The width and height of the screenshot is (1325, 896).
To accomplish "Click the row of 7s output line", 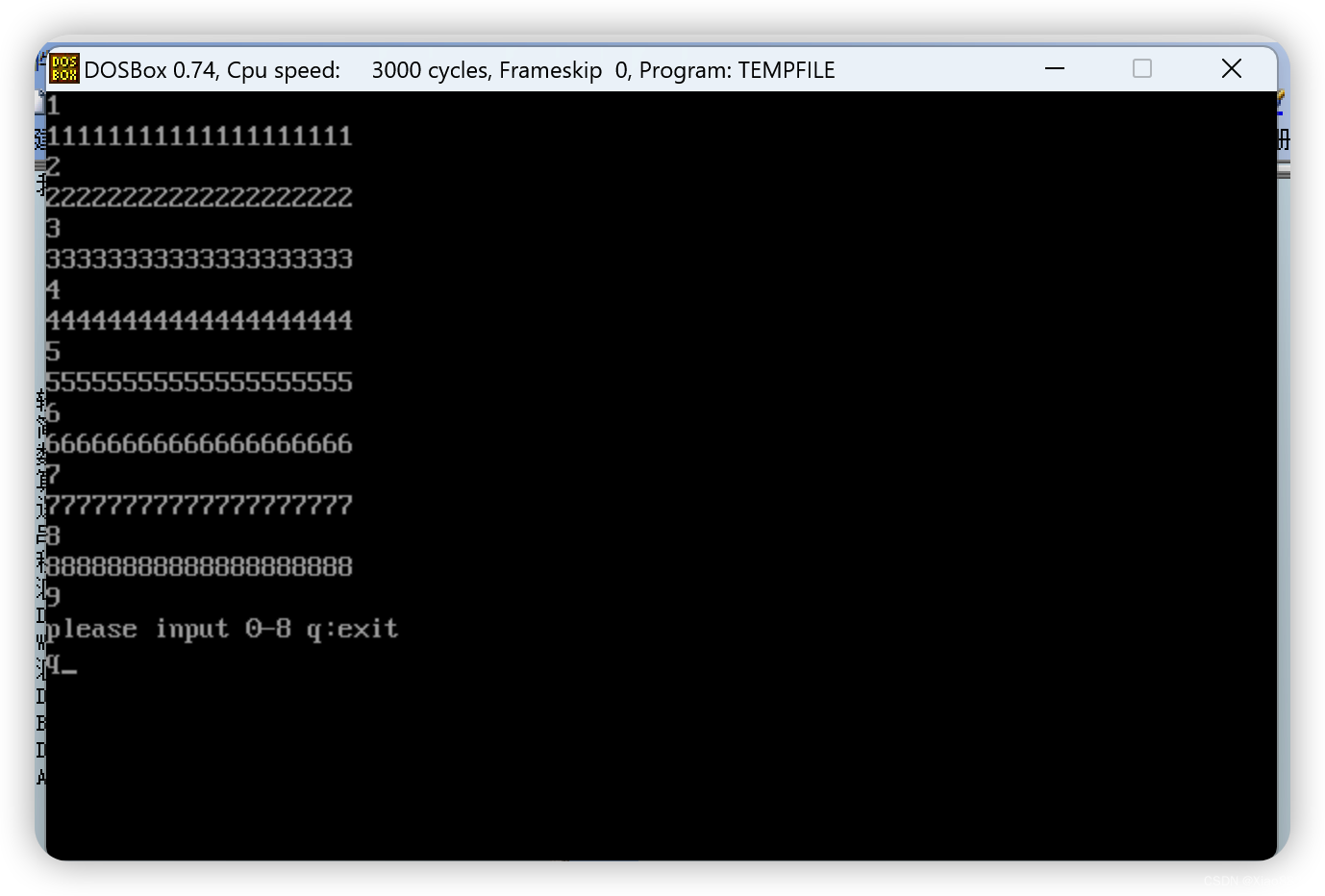I will (199, 506).
